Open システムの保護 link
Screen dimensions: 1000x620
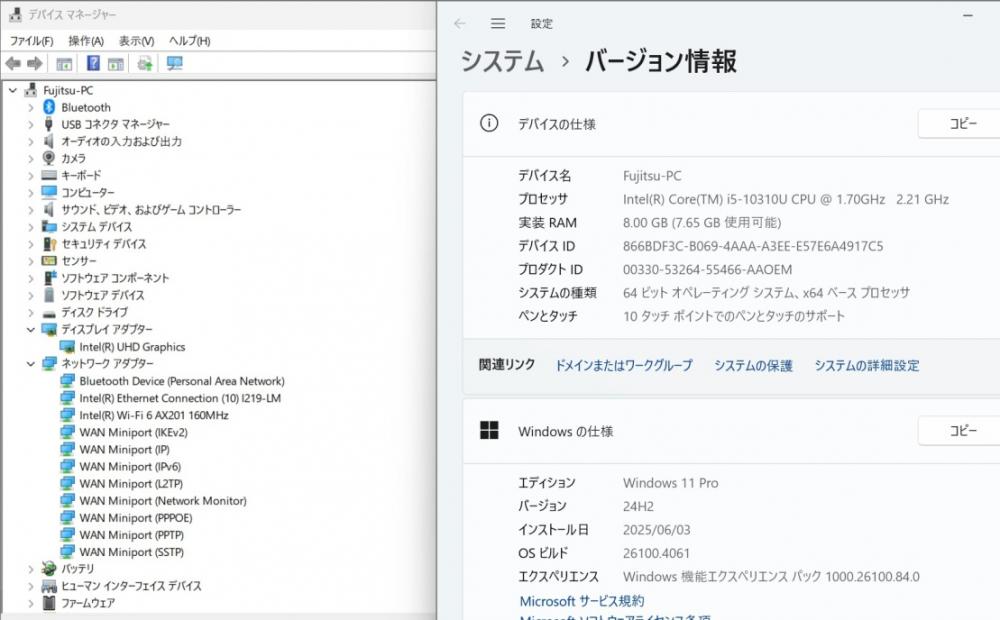(x=753, y=365)
